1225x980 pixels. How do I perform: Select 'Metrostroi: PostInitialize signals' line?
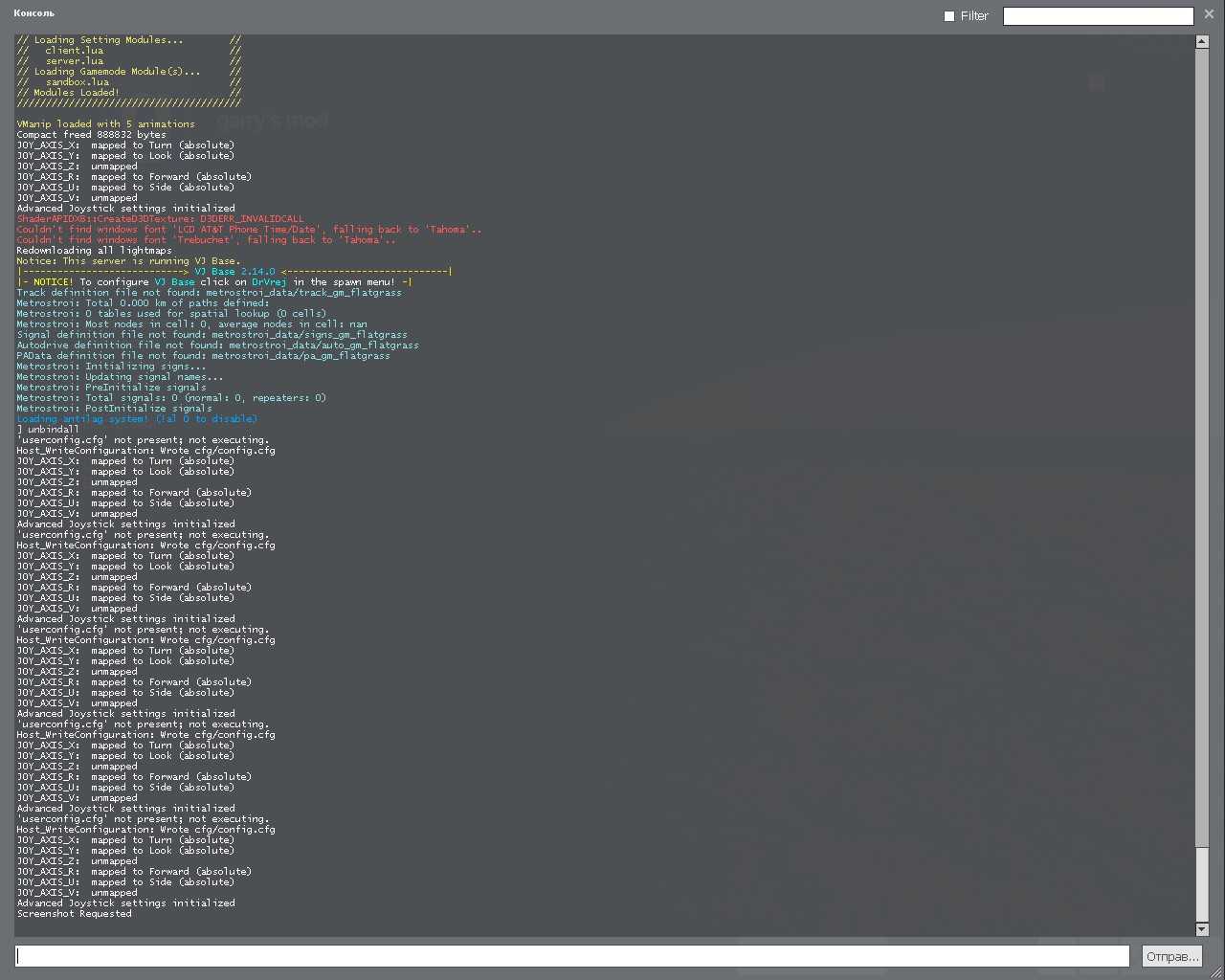click(114, 409)
